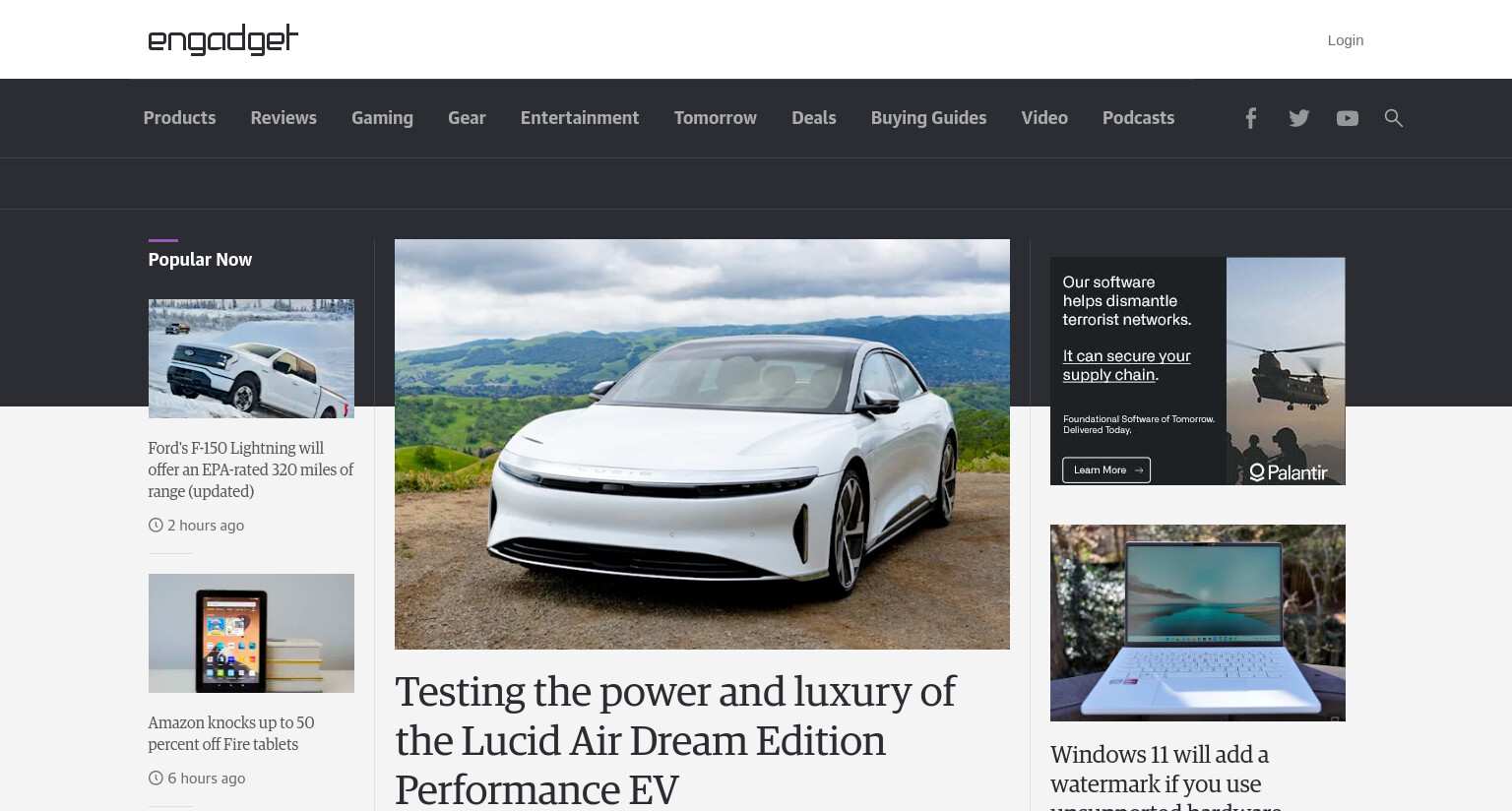Open Engadget's YouTube channel icon
The image size is (1512, 811).
coord(1348,118)
